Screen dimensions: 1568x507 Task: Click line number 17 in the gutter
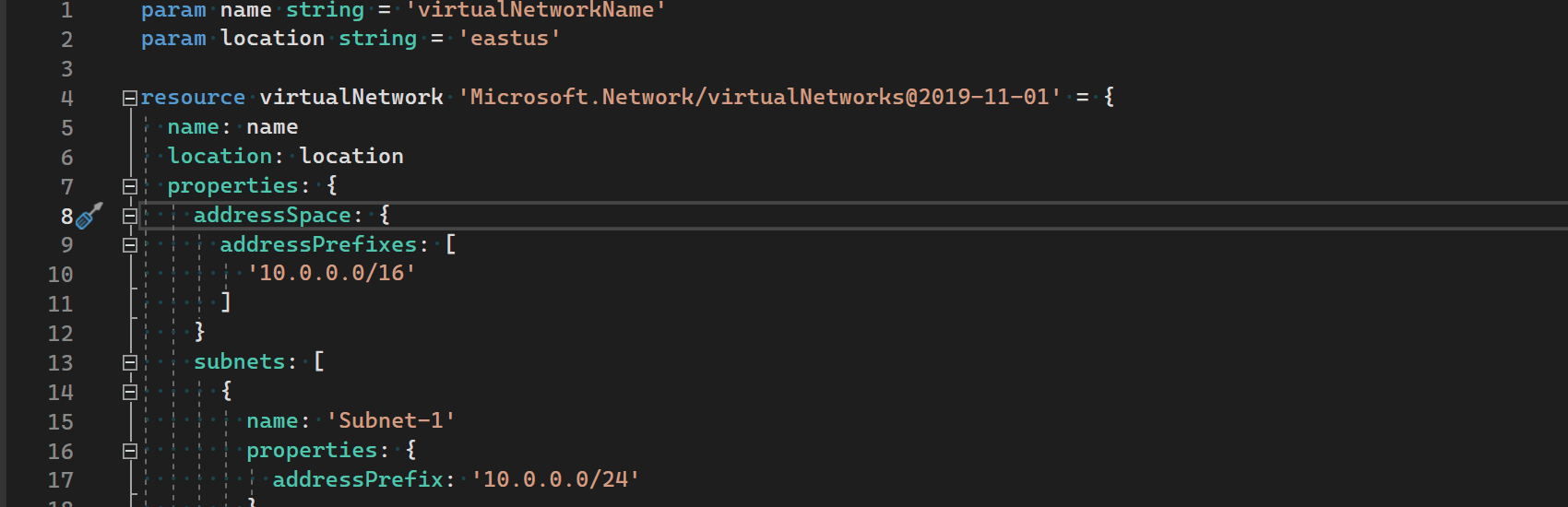[61, 480]
